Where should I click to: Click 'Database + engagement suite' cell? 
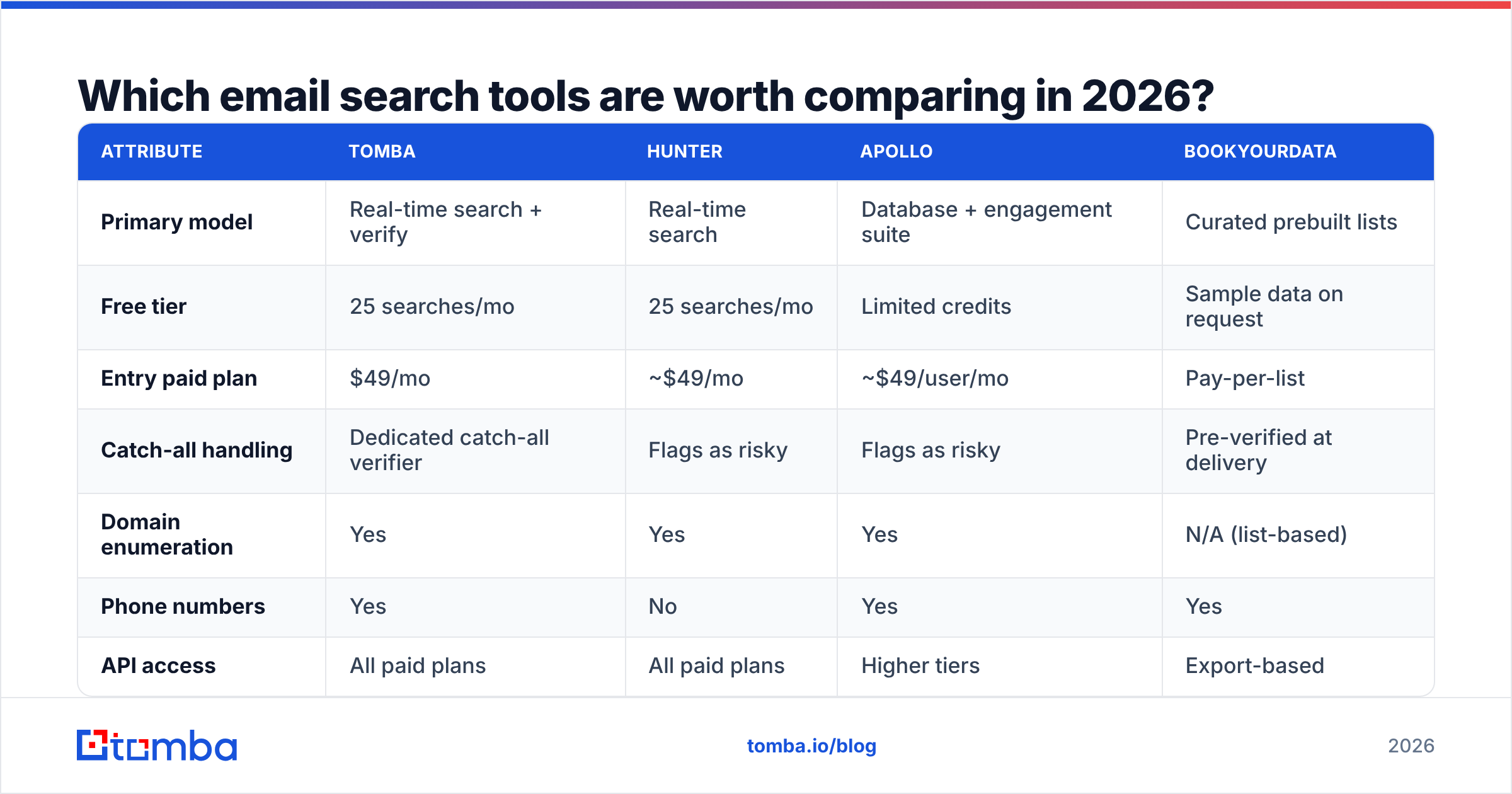(1000, 222)
